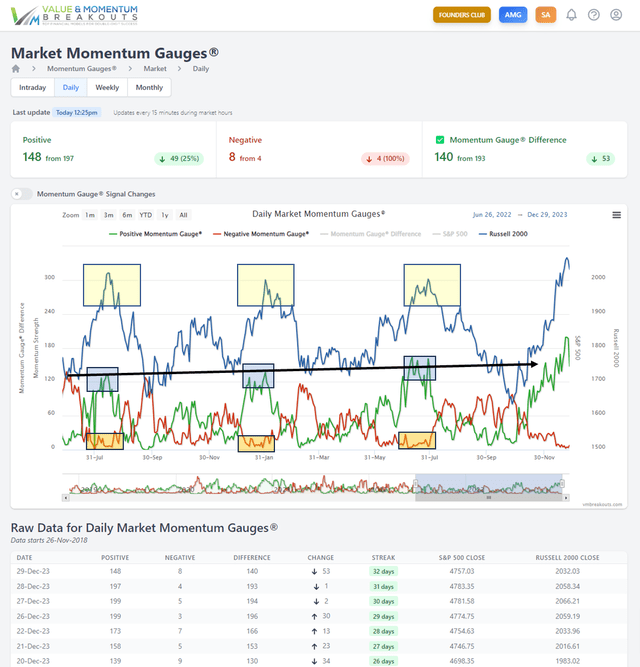The width and height of the screenshot is (640, 667).
Task: Click the POSITIVE column header
Action: [x=115, y=558]
